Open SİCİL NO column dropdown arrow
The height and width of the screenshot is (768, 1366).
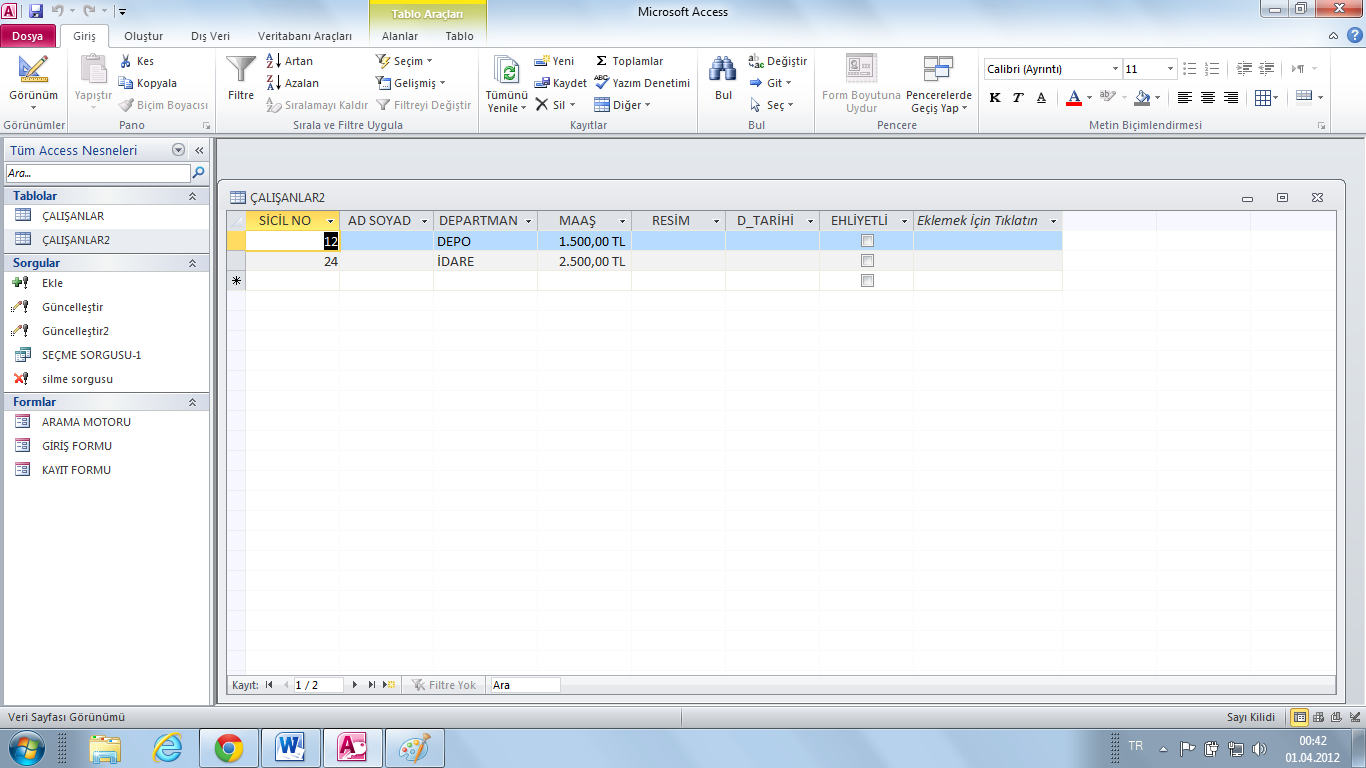coord(330,221)
